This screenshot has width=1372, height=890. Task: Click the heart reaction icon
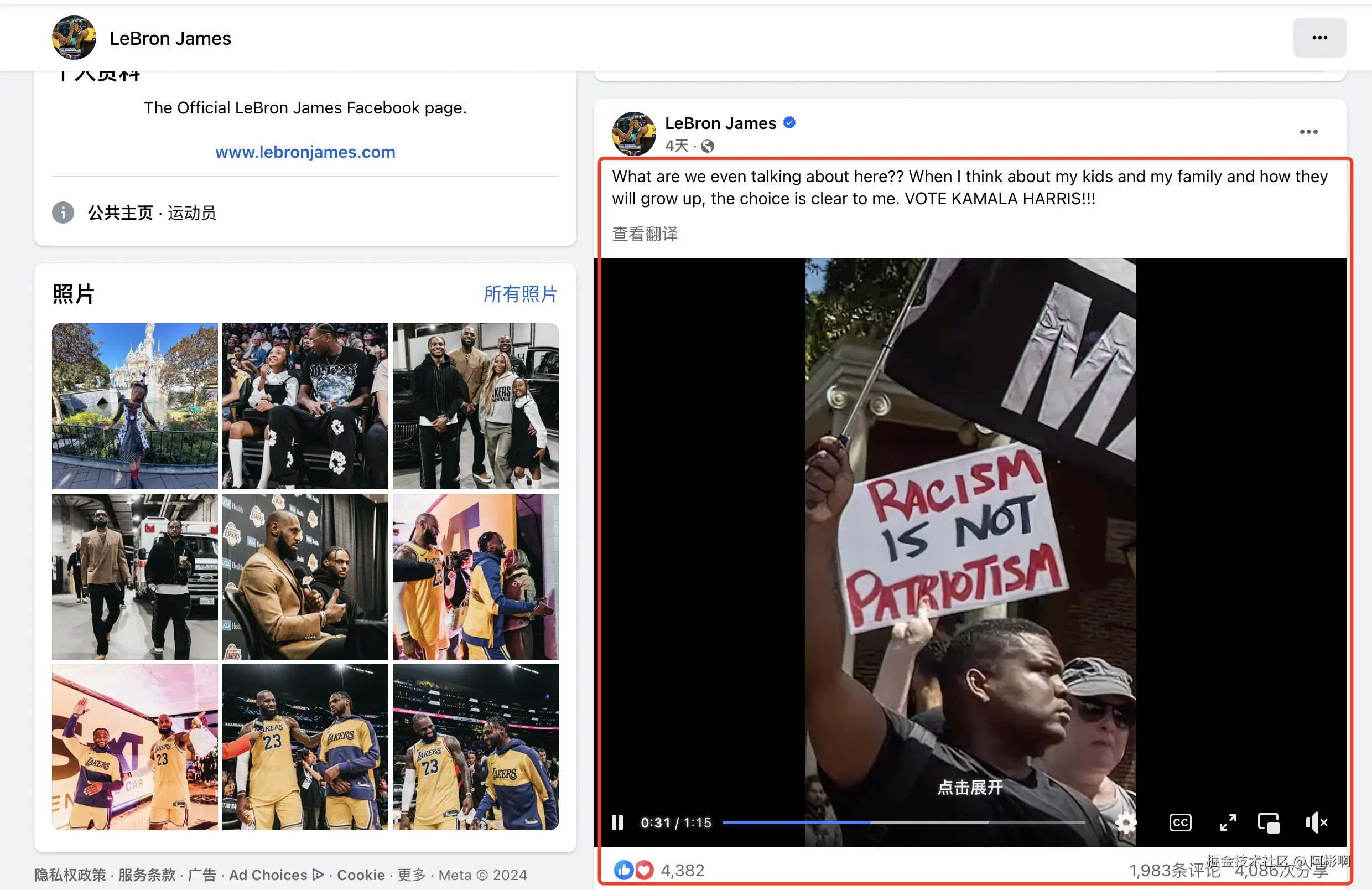point(644,870)
